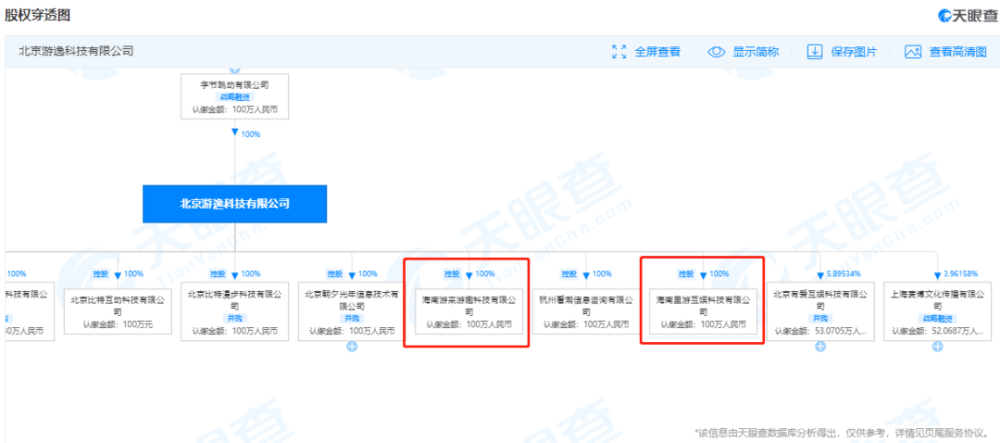The width and height of the screenshot is (1000, 443).
Task: Open 北京朝夕光年信息技术有限公司 node
Action: point(352,314)
